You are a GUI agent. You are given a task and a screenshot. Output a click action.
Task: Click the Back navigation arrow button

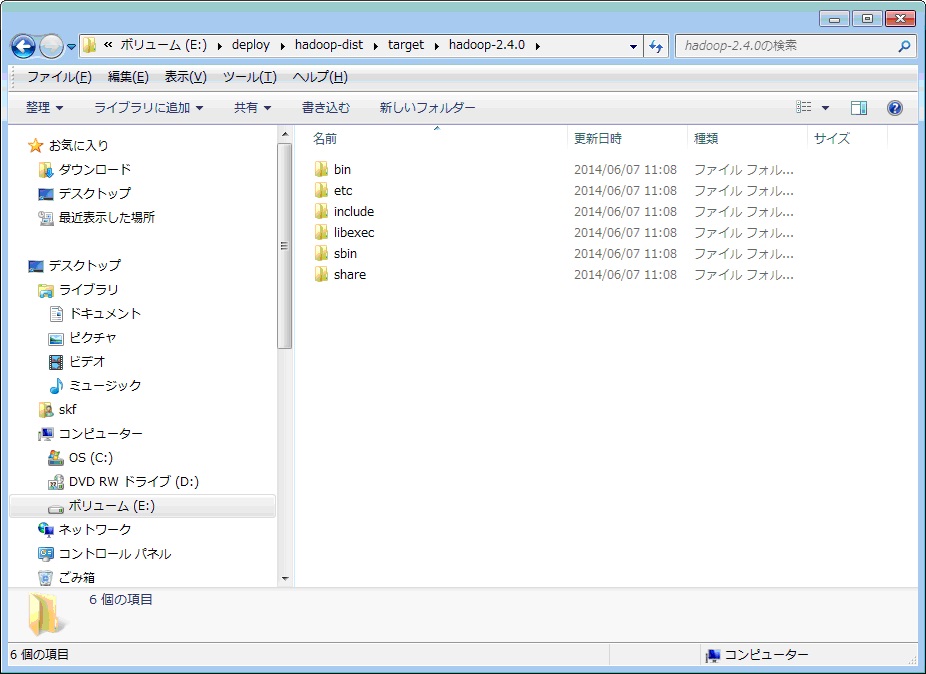(x=24, y=46)
